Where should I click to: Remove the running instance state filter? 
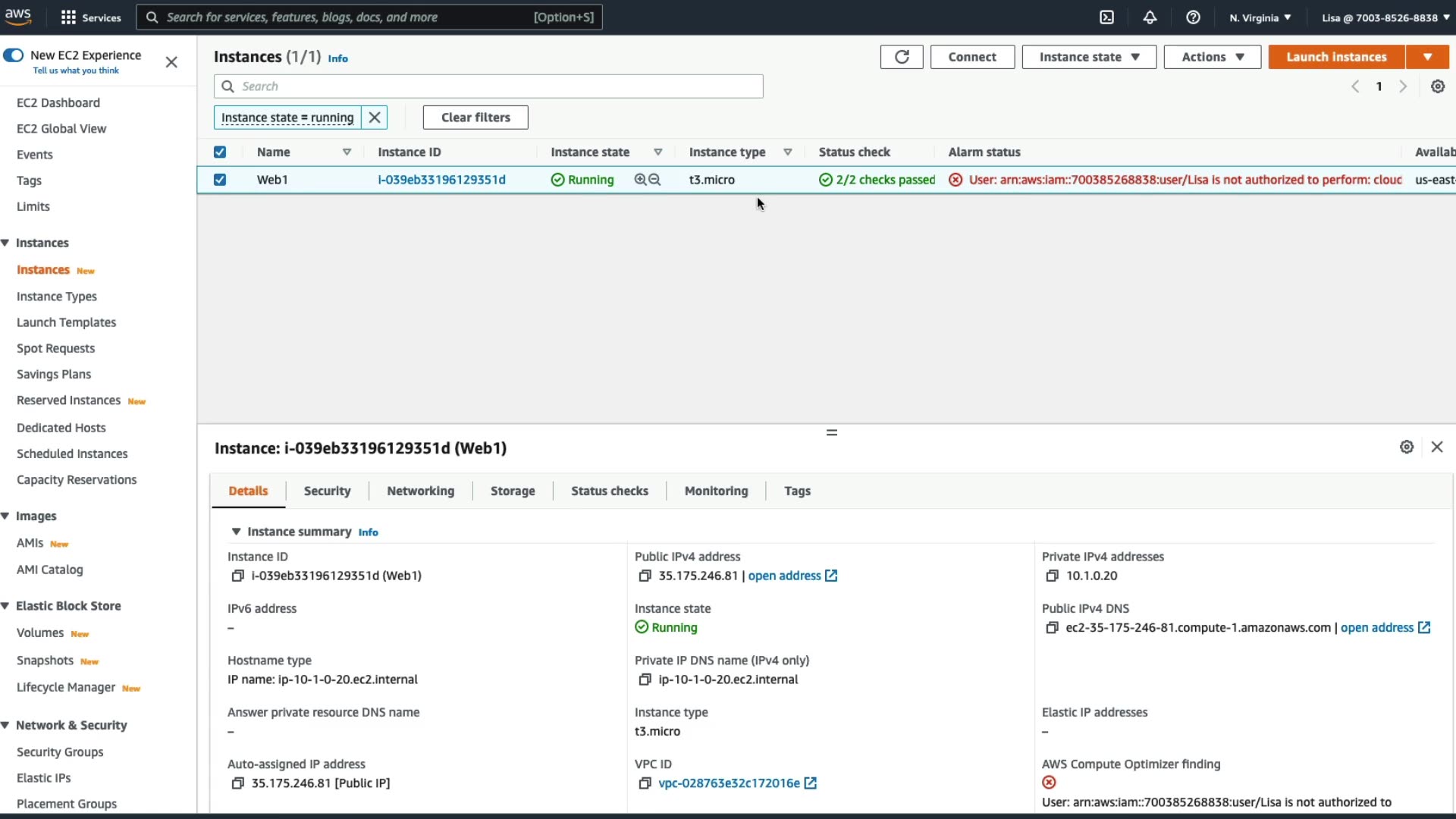374,118
